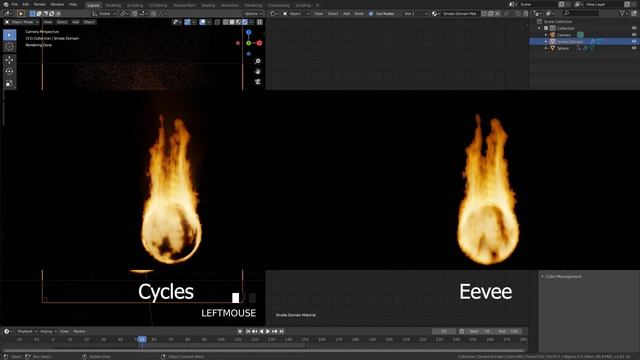Open the Global transform orientation dropdown
640x360 pixels.
click(104, 13)
